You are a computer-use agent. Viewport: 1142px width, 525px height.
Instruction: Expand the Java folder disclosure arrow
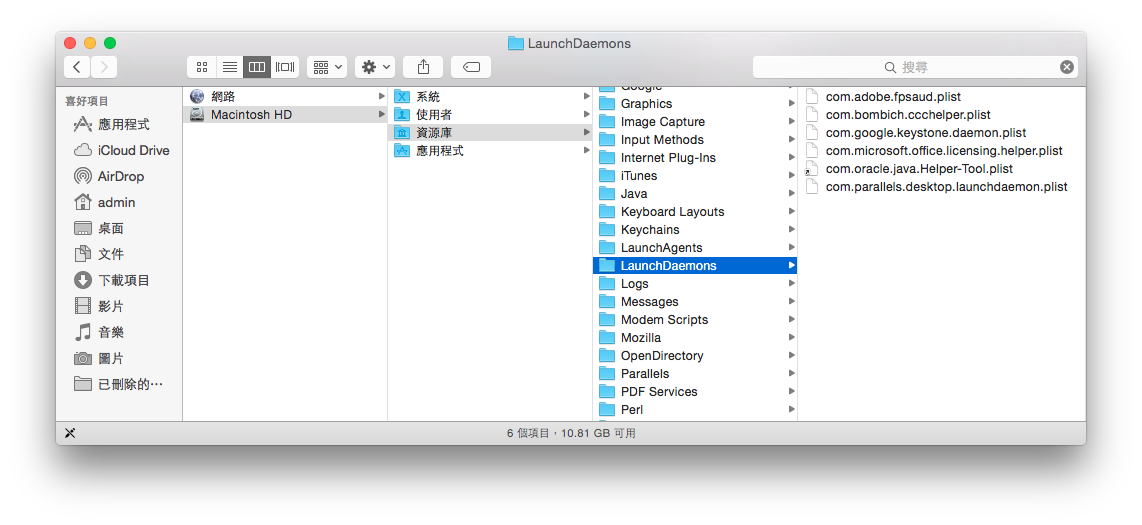[791, 194]
